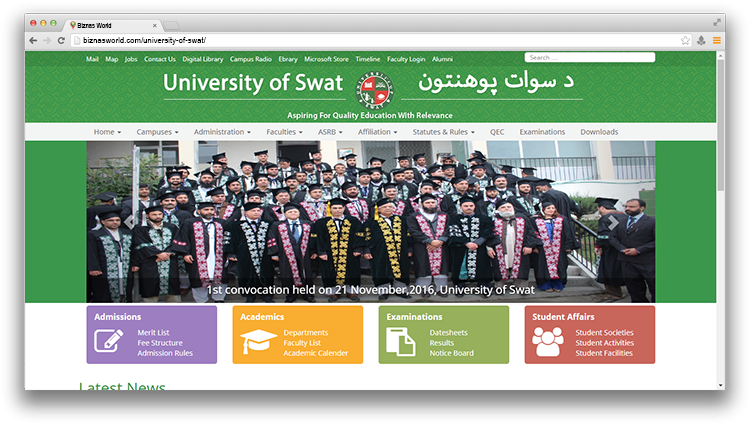This screenshot has height=425, width=750.
Task: Select the Examinations nav menu item
Action: tap(542, 132)
